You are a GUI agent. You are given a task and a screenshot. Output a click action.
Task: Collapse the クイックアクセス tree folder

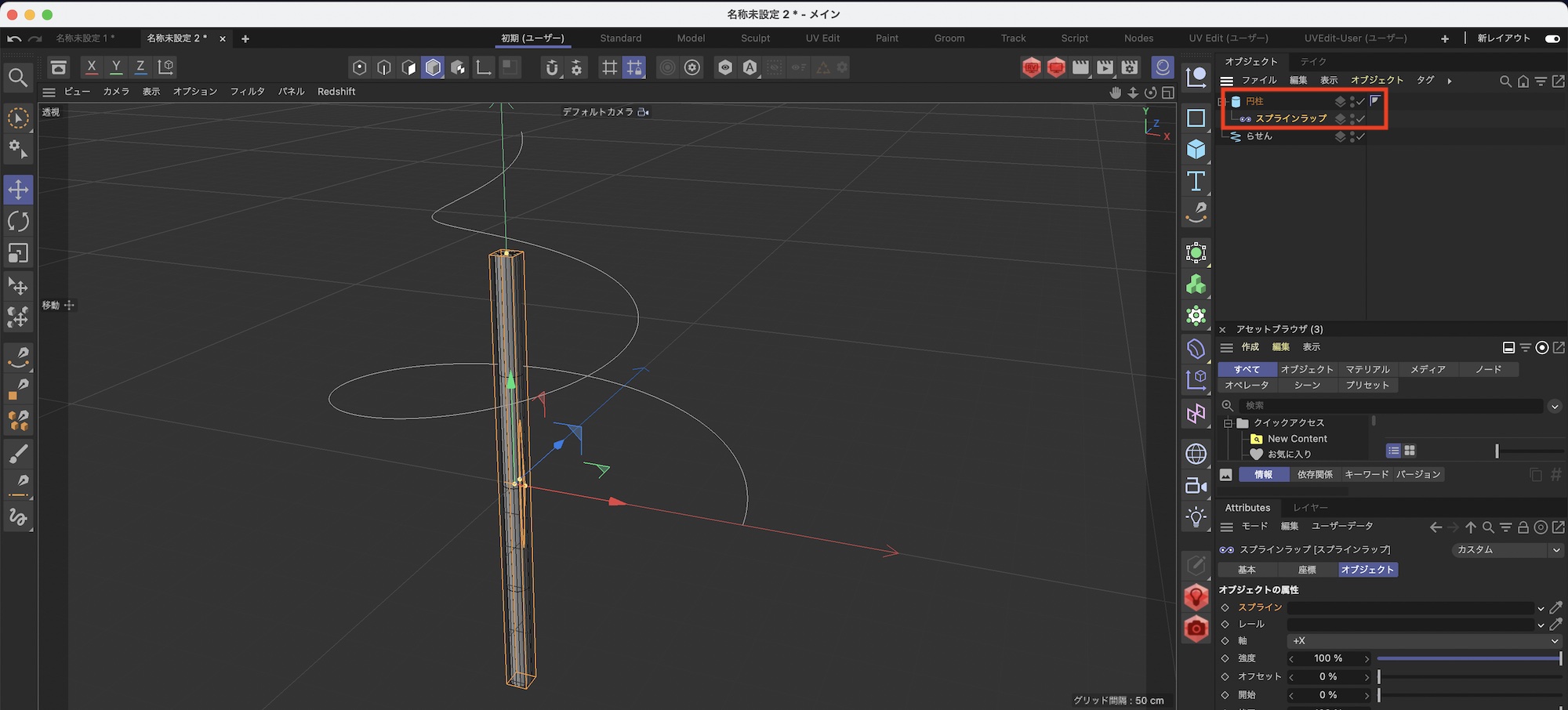1229,423
